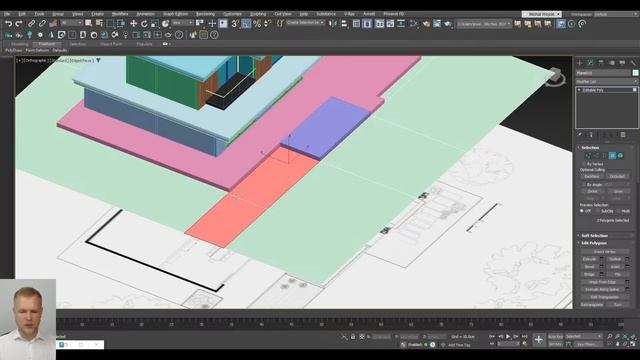Click the object name input field

603,73
